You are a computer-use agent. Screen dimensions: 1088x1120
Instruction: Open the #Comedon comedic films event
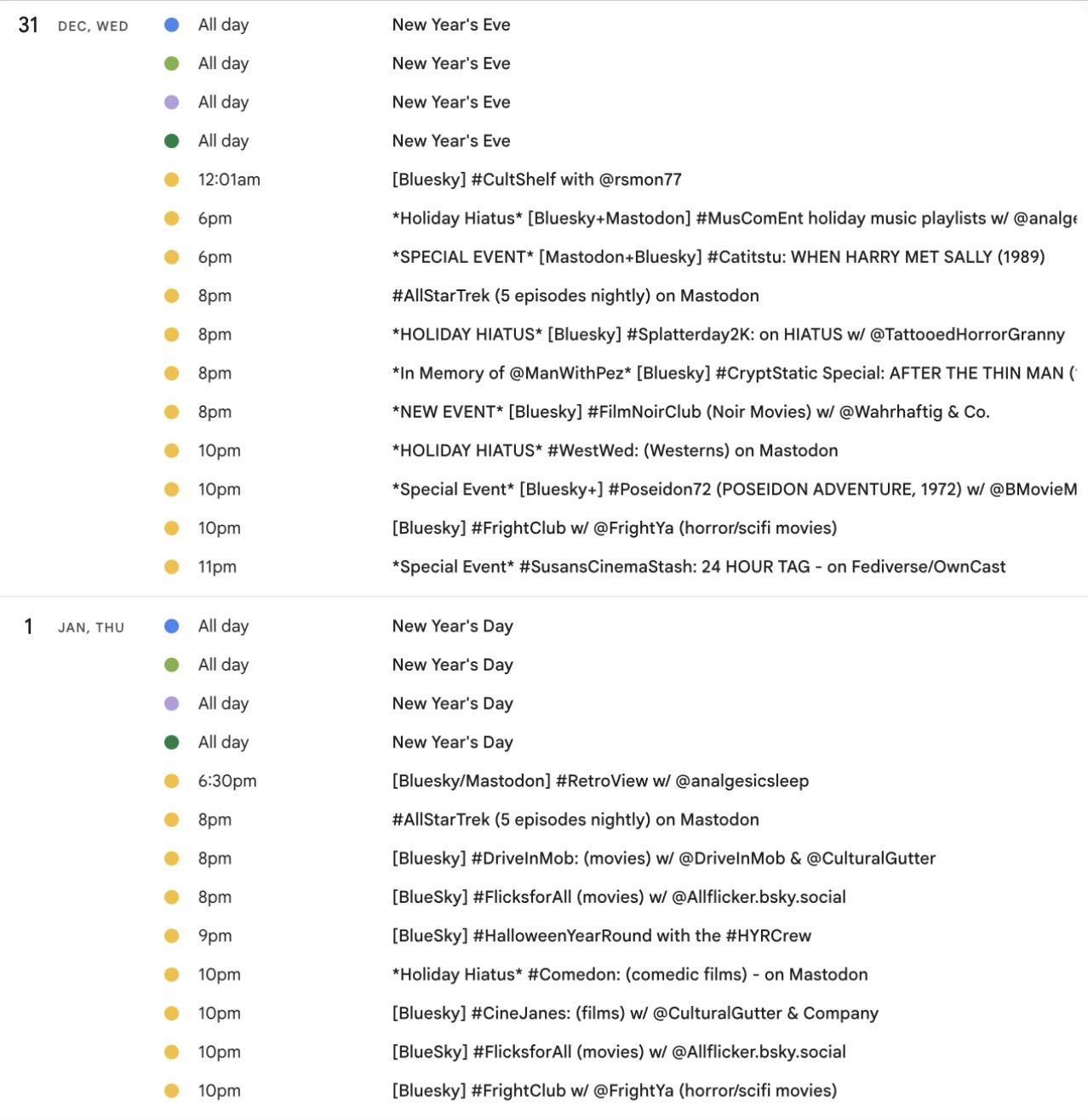pyautogui.click(x=629, y=974)
